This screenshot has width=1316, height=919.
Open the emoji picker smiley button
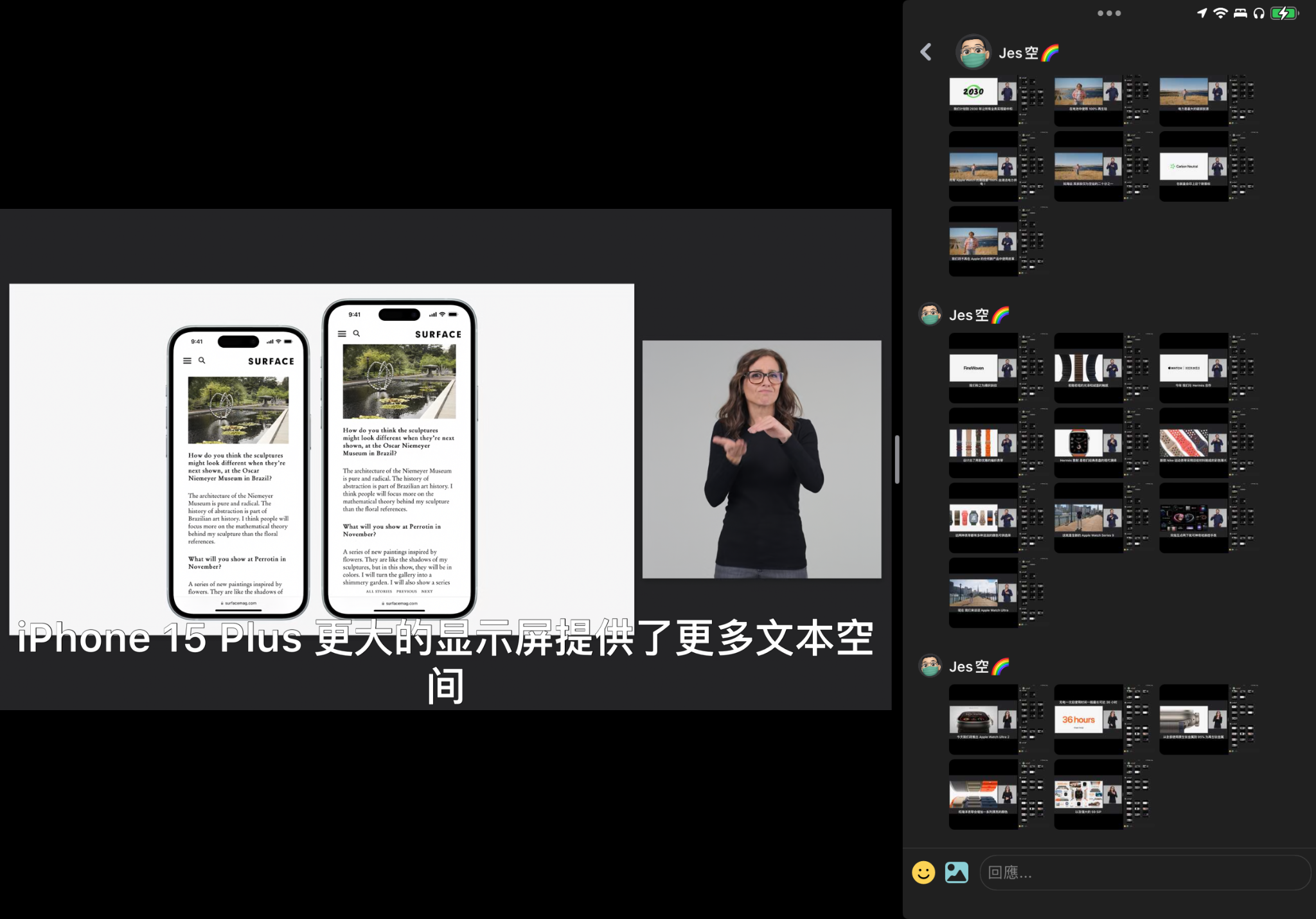(923, 872)
